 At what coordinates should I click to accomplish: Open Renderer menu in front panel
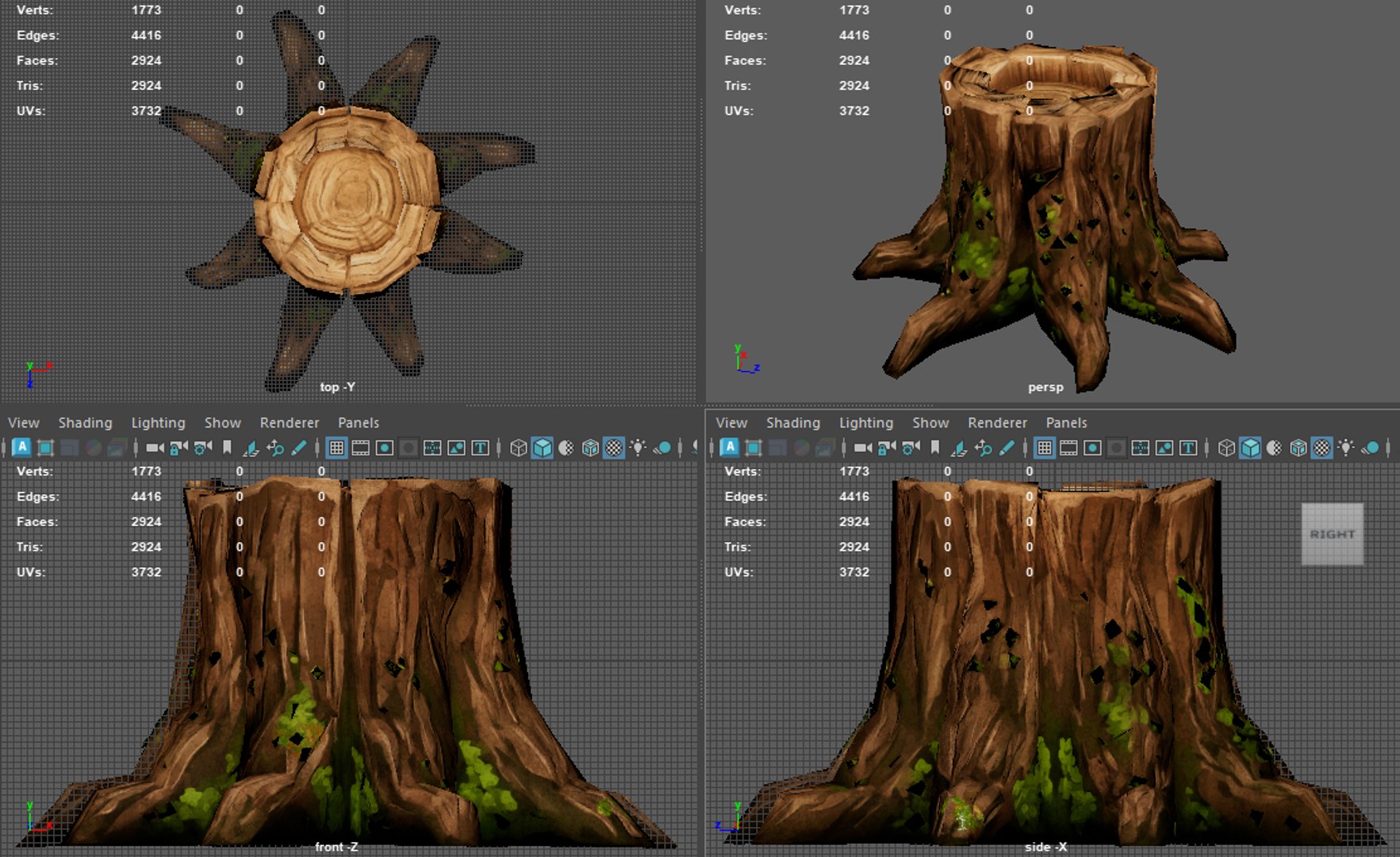(290, 423)
